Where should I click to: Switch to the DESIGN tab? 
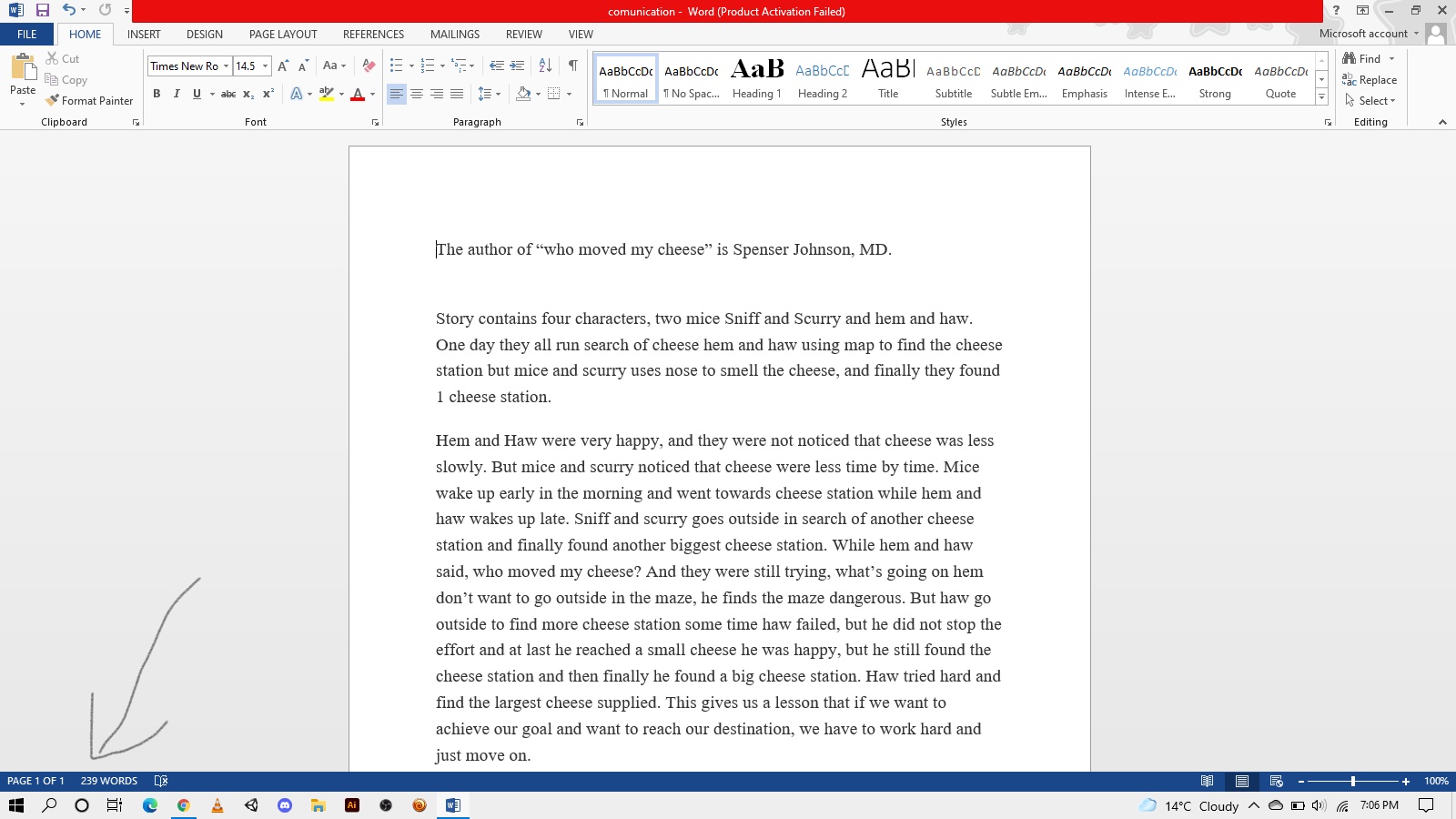tap(205, 35)
